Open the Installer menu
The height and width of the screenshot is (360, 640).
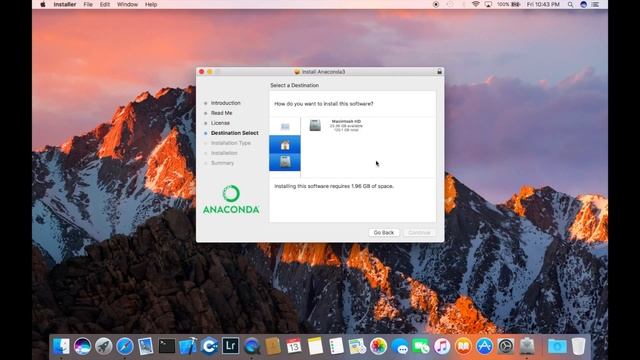64,4
